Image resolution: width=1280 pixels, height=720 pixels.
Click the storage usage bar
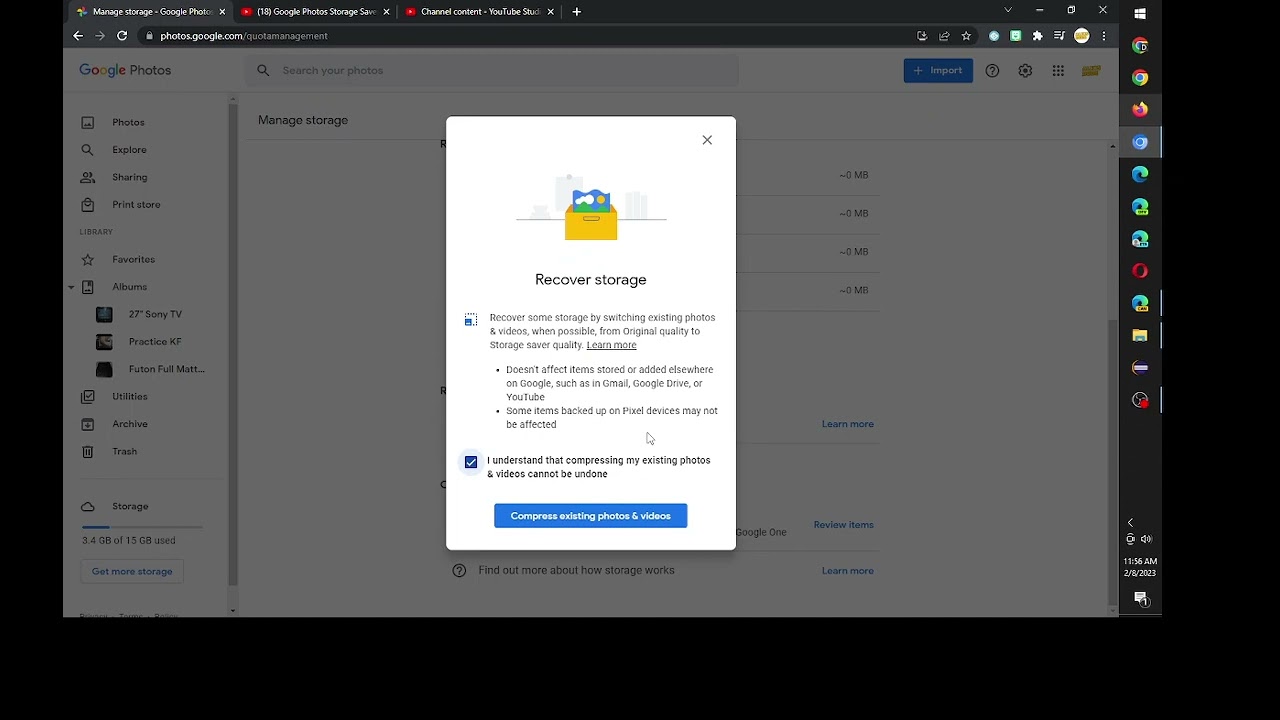pyautogui.click(x=142, y=527)
